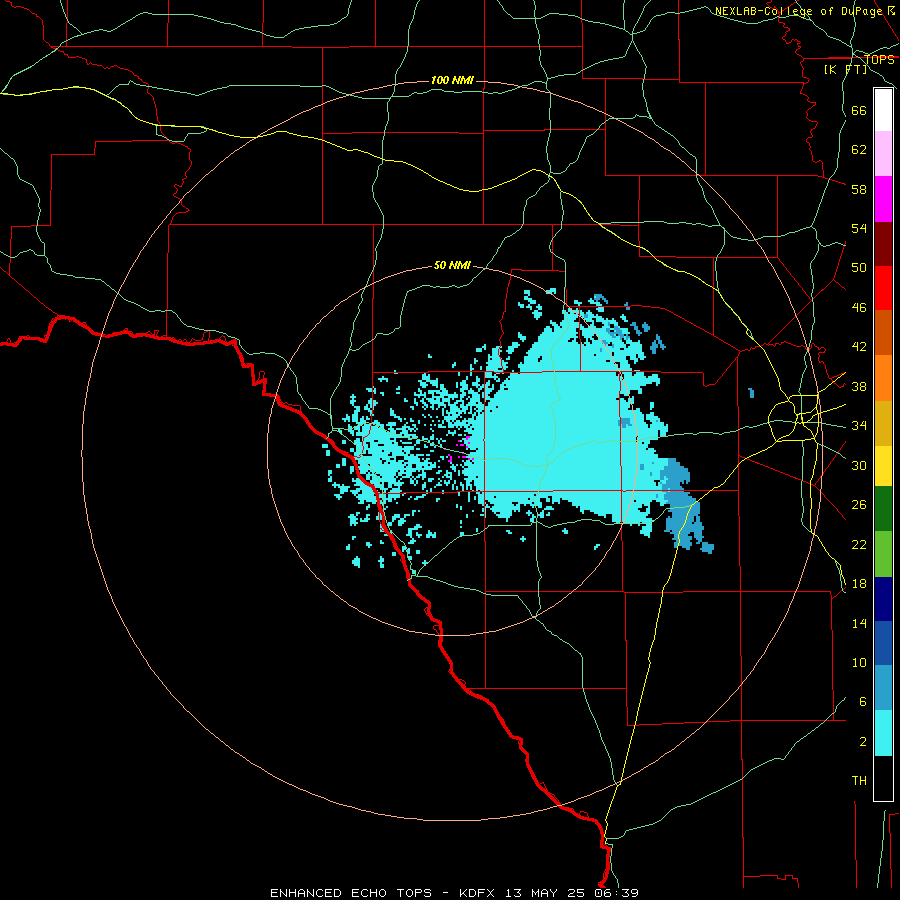Image resolution: width=900 pixels, height=900 pixels.
Task: Pick the steel blue legend swatch
Action: [x=883, y=688]
